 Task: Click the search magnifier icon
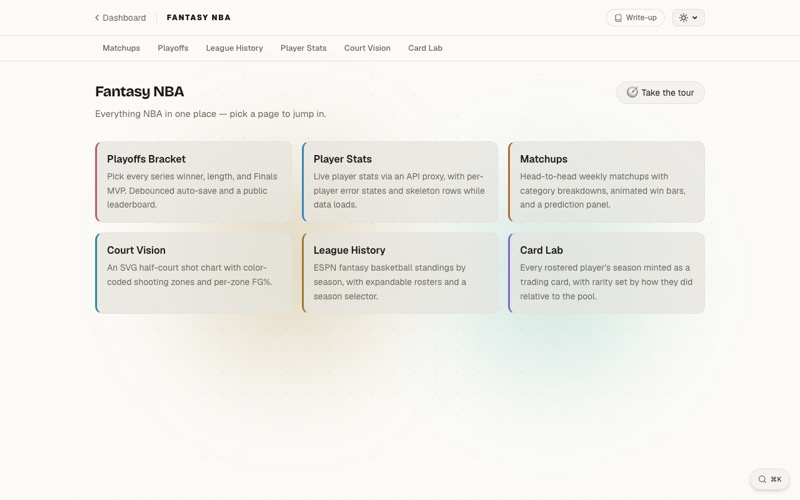click(762, 479)
